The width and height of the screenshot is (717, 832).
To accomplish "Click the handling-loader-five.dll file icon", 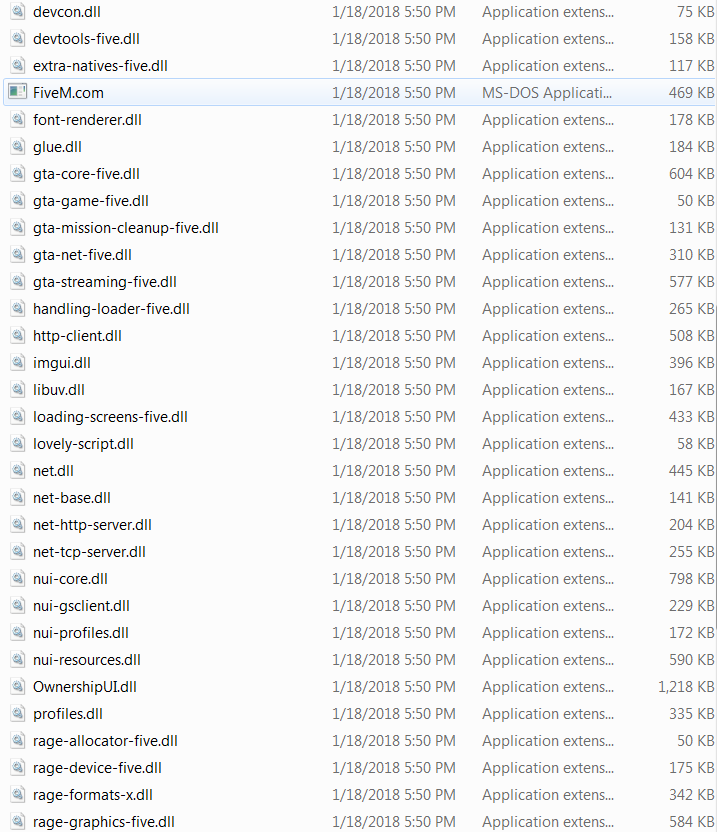I will [18, 309].
